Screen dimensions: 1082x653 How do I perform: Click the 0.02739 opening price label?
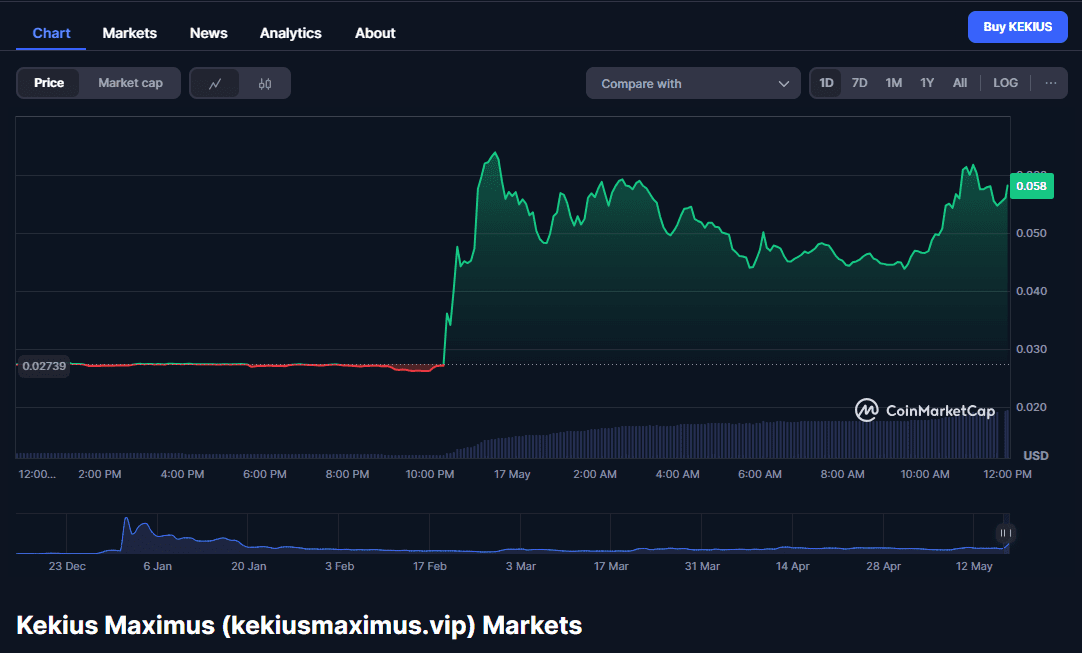(44, 366)
